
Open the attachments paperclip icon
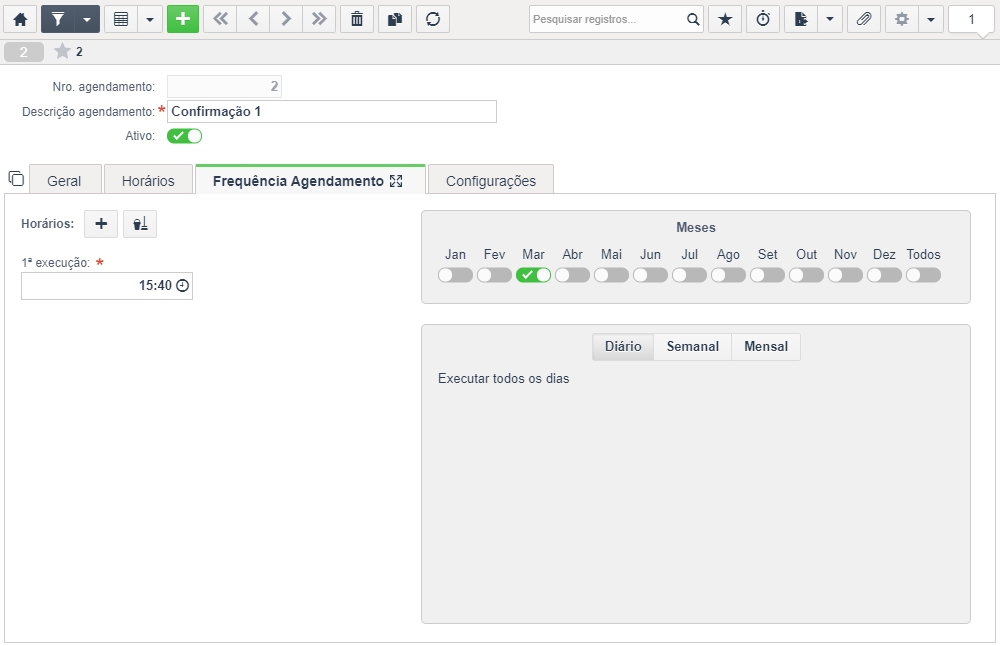coord(864,19)
